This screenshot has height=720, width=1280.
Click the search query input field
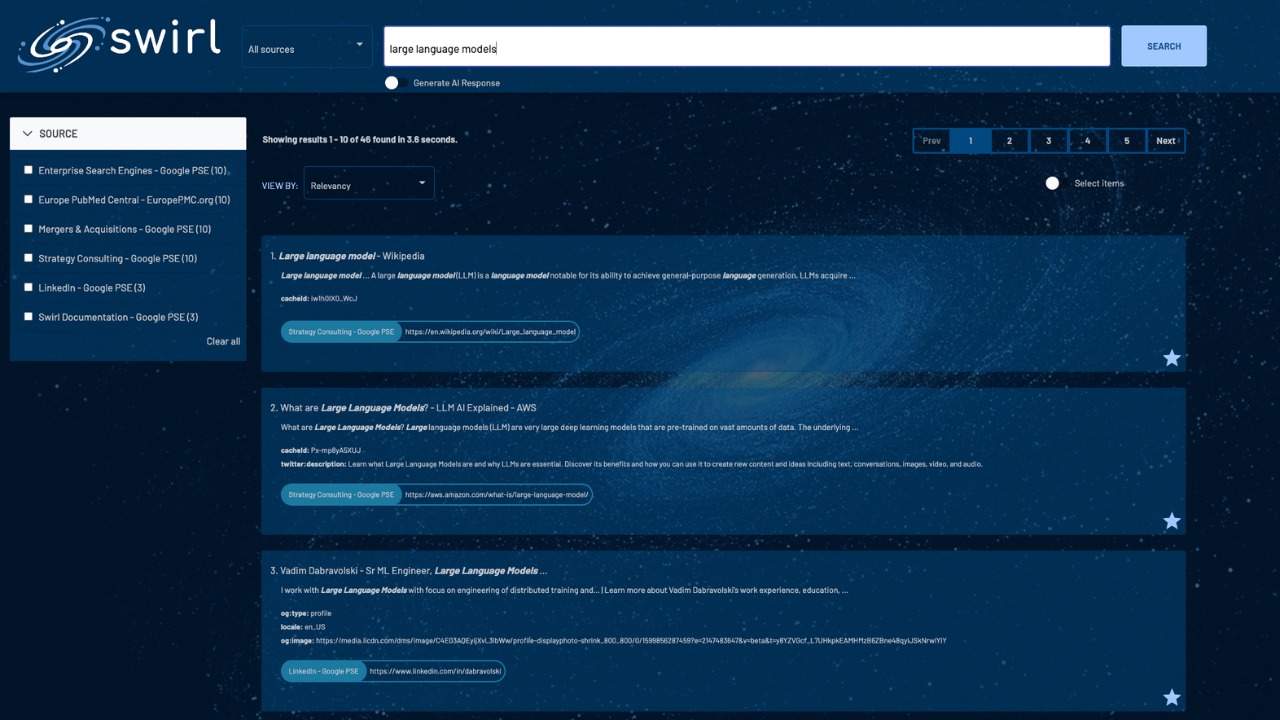click(747, 46)
